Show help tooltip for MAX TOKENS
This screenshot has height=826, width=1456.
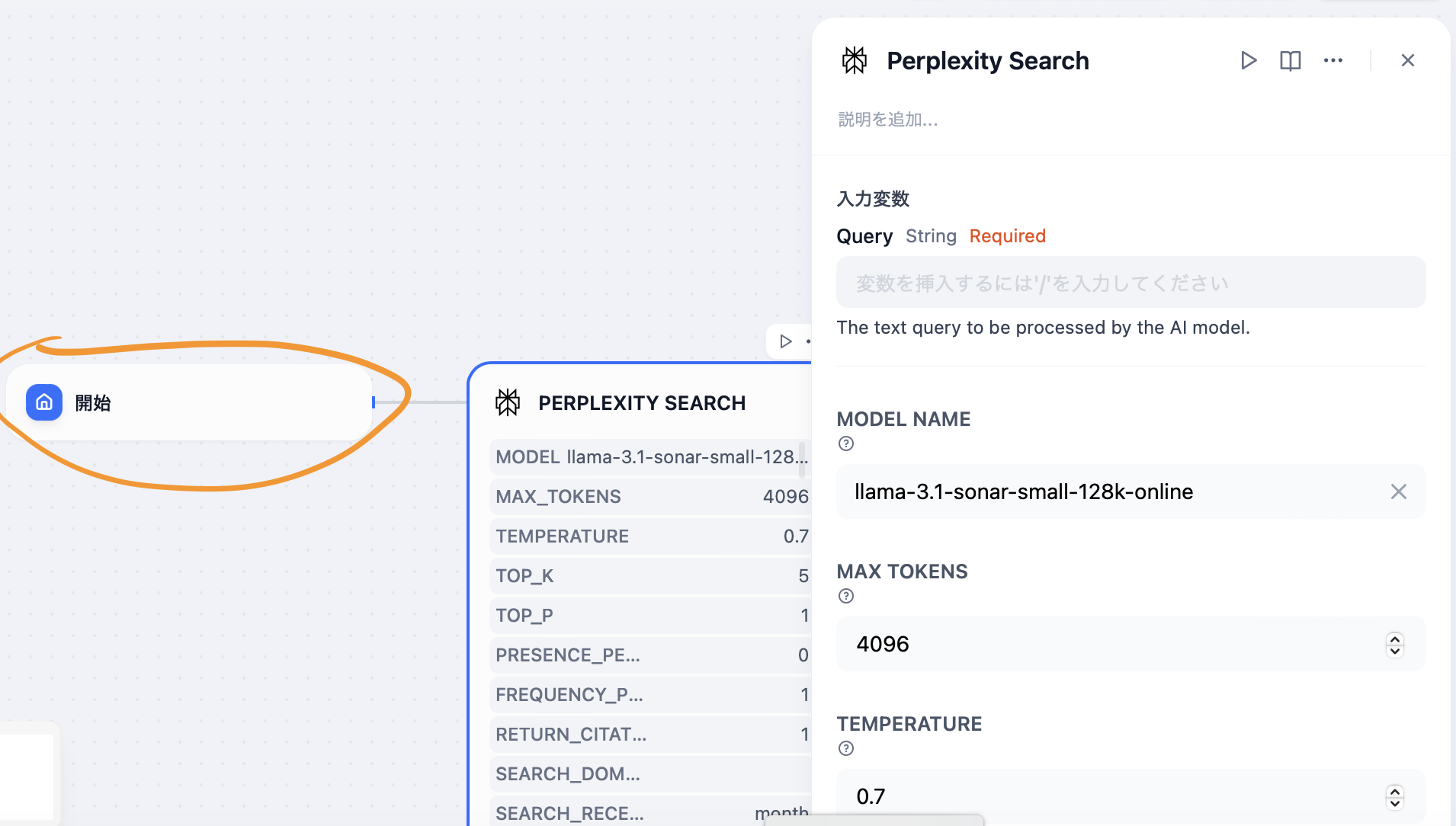[846, 596]
